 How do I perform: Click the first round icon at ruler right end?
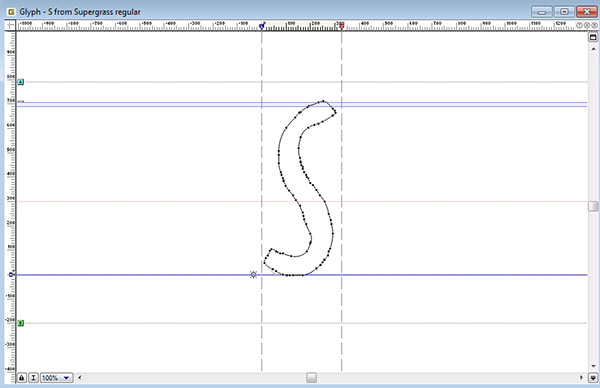tap(579, 25)
